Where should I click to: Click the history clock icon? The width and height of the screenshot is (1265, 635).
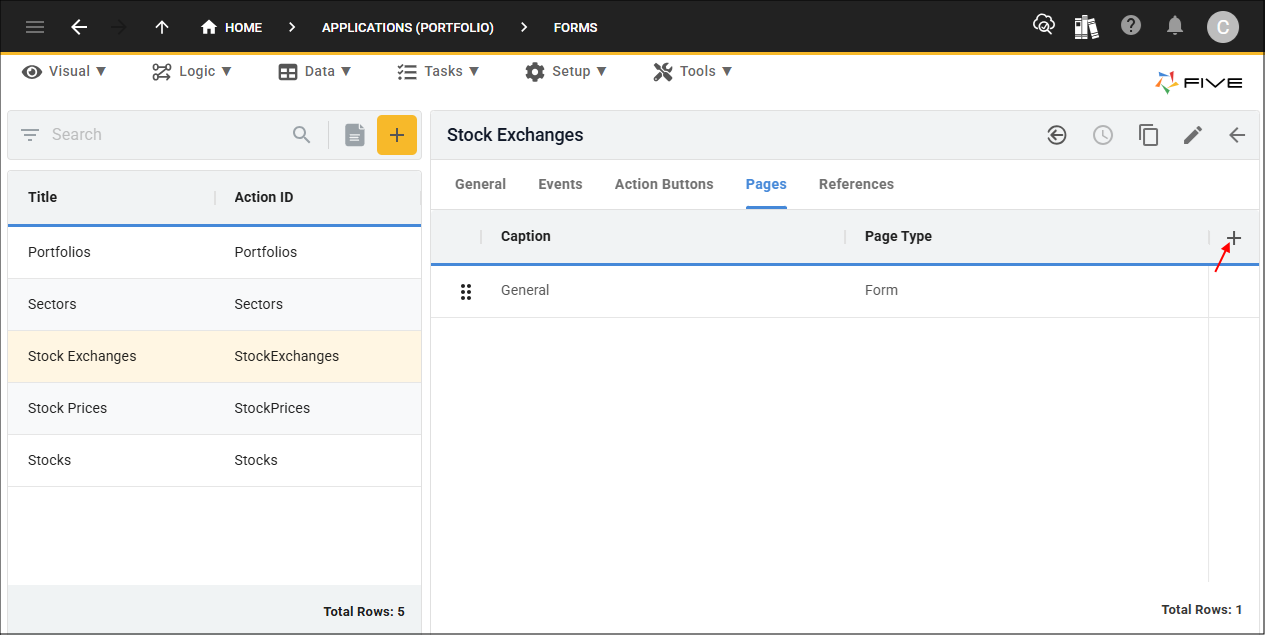click(x=1103, y=135)
